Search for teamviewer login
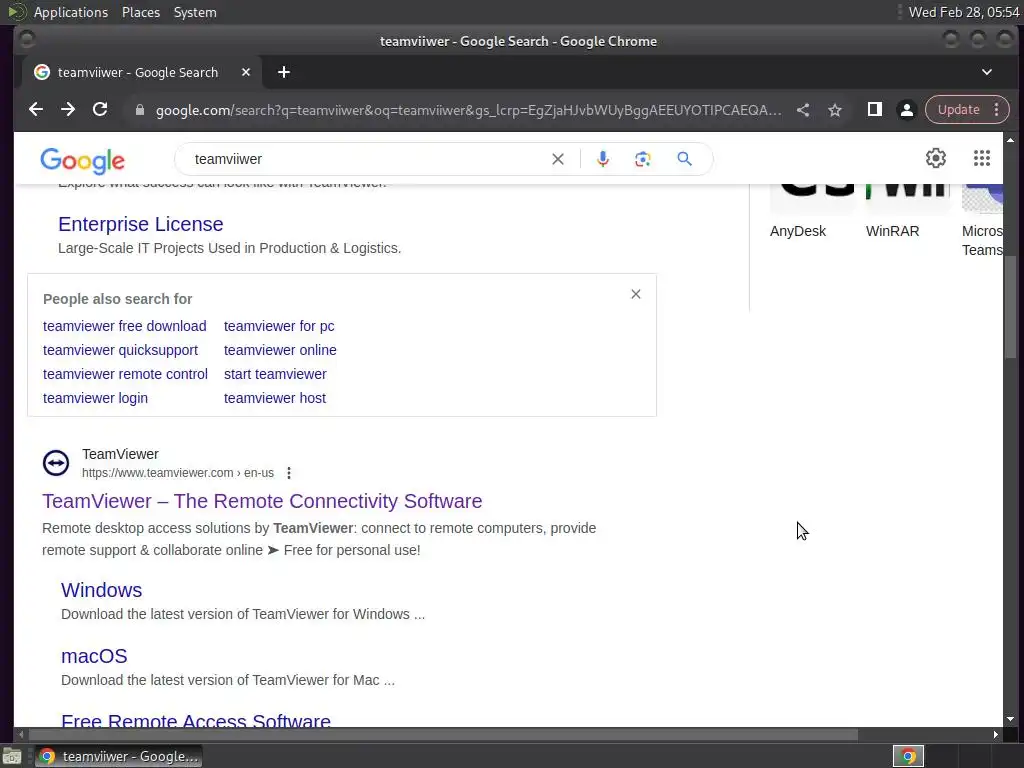1024x768 pixels. [x=95, y=398]
